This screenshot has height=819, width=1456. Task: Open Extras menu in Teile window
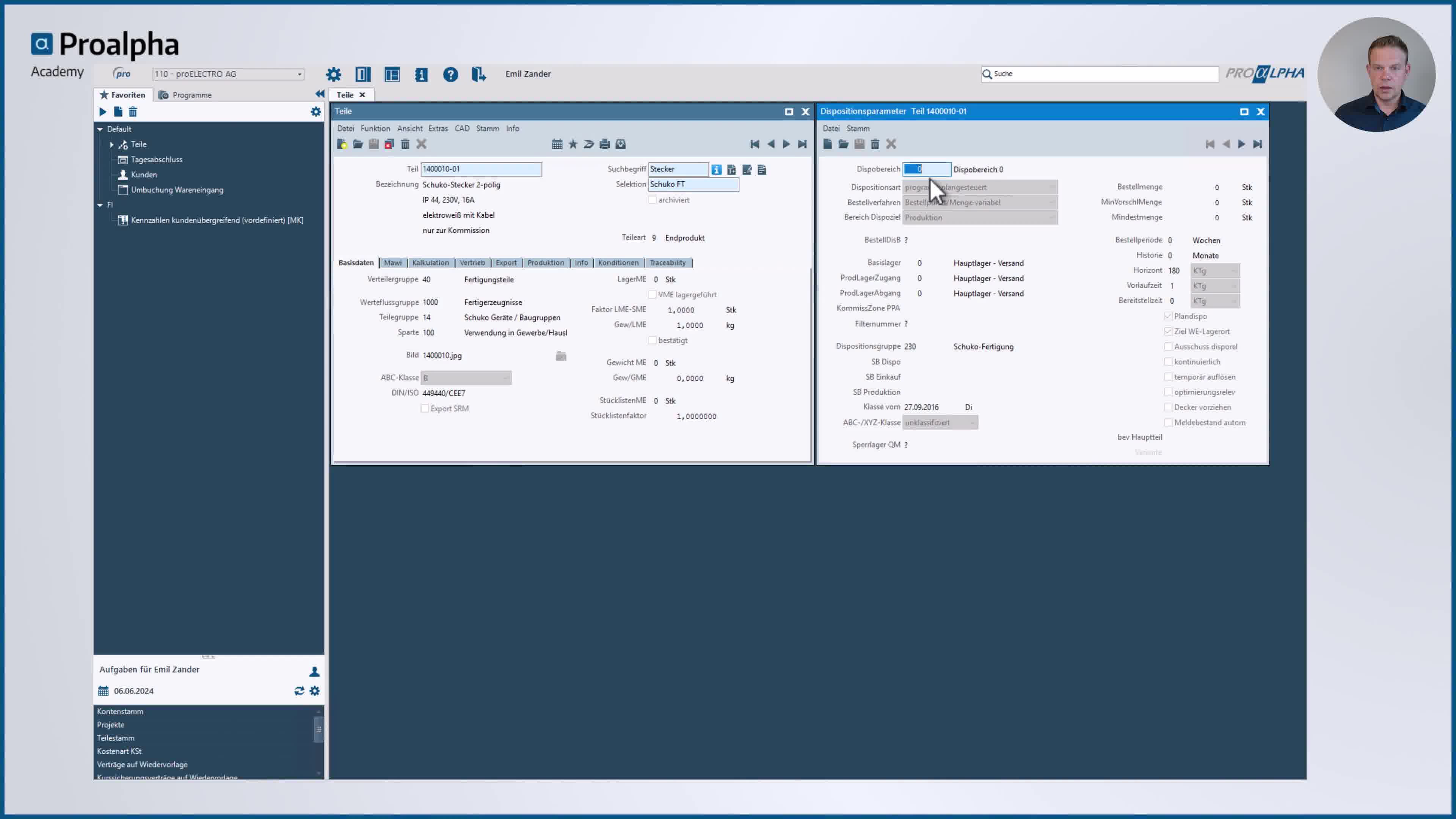[438, 128]
